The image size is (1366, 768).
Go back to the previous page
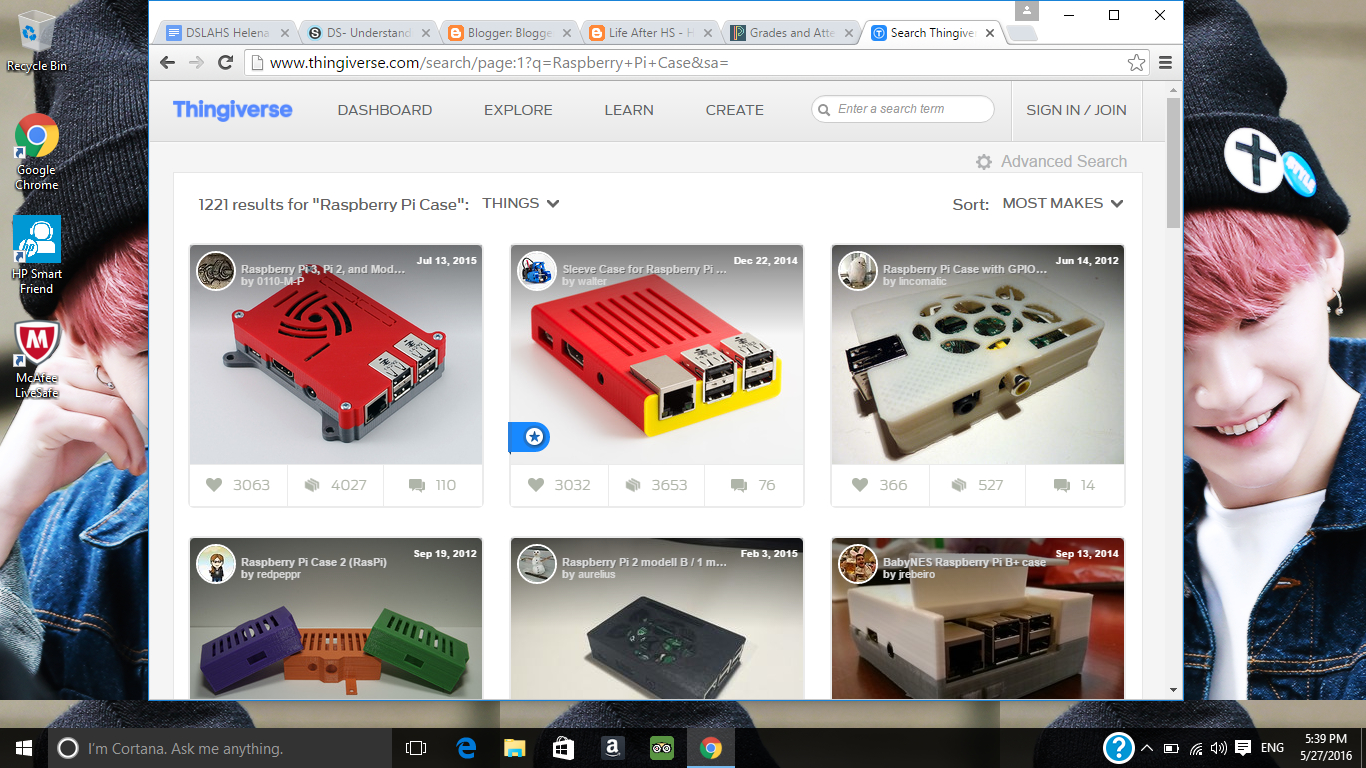(168, 62)
